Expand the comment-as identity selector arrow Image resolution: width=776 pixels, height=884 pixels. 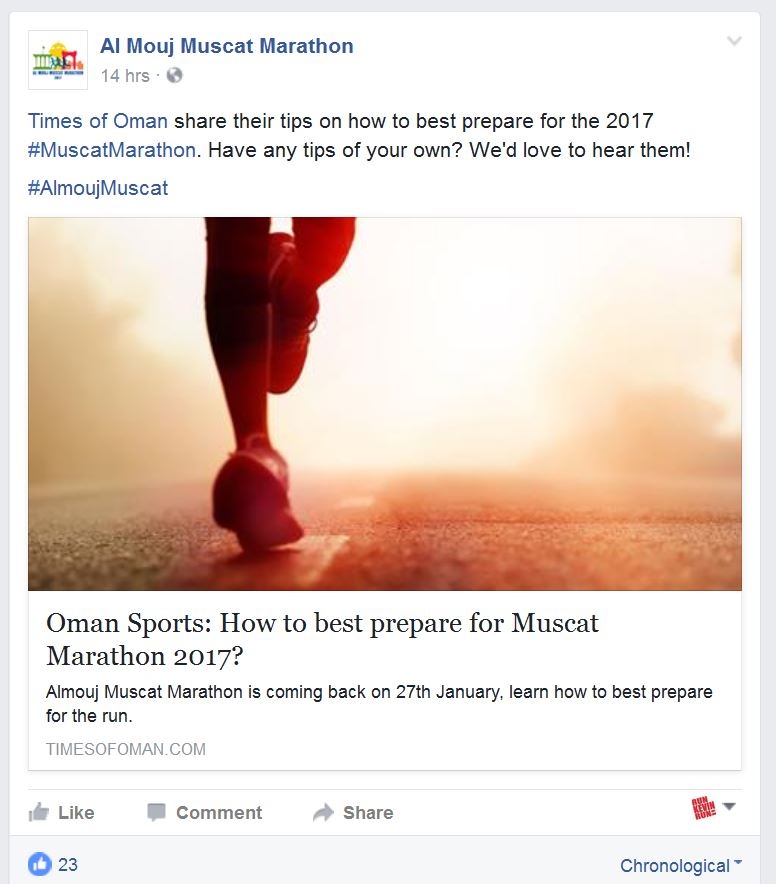[729, 806]
